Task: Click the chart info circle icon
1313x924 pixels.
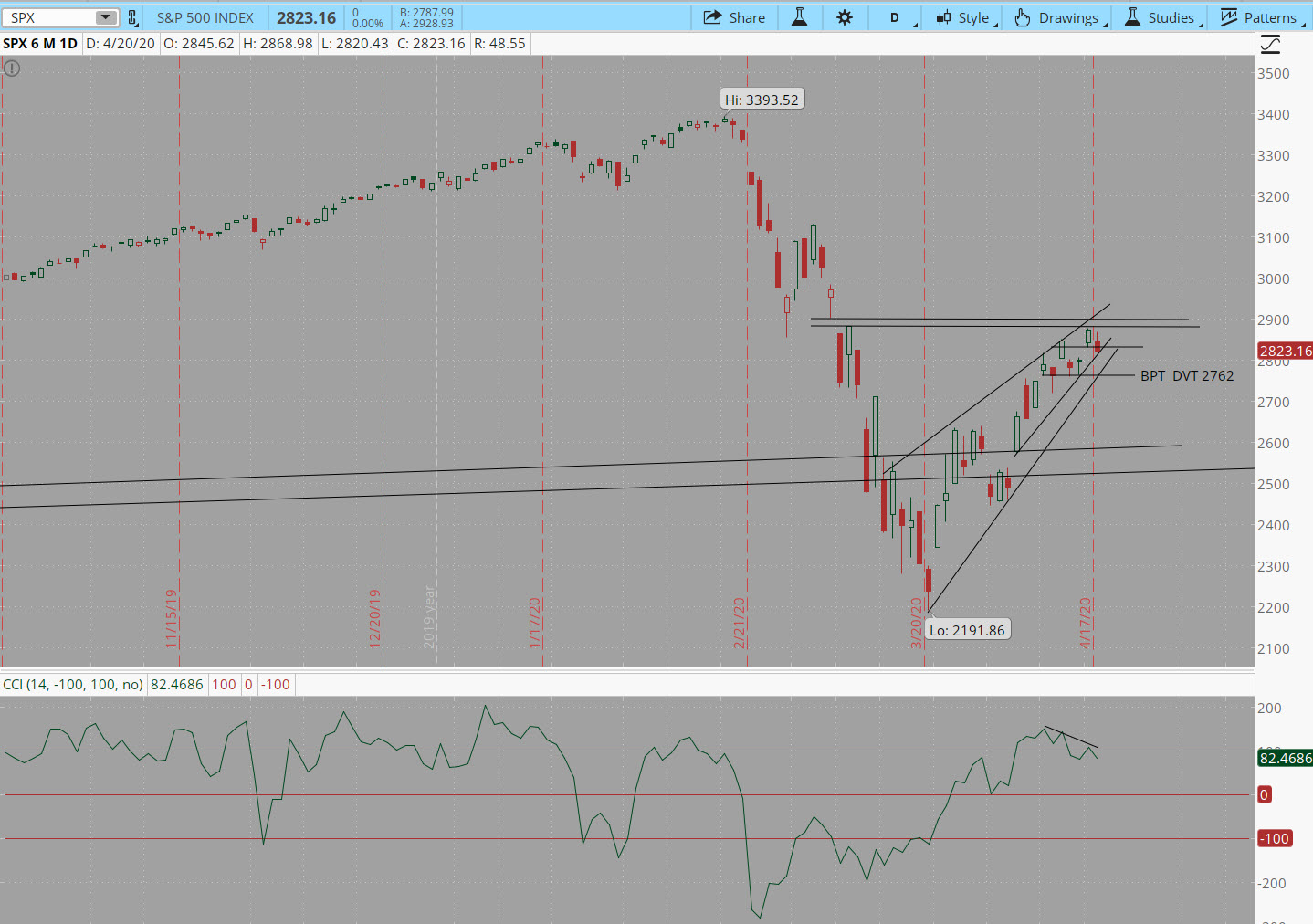Action: pos(11,68)
